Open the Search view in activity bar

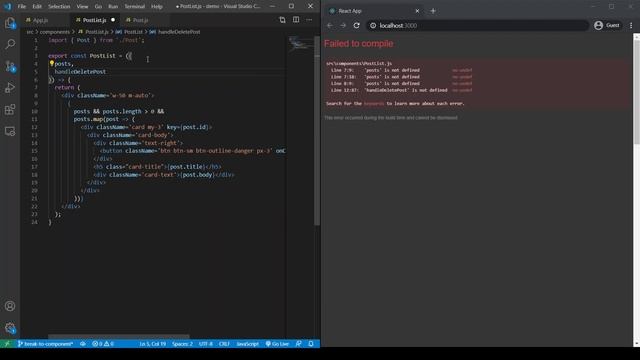[10, 44]
